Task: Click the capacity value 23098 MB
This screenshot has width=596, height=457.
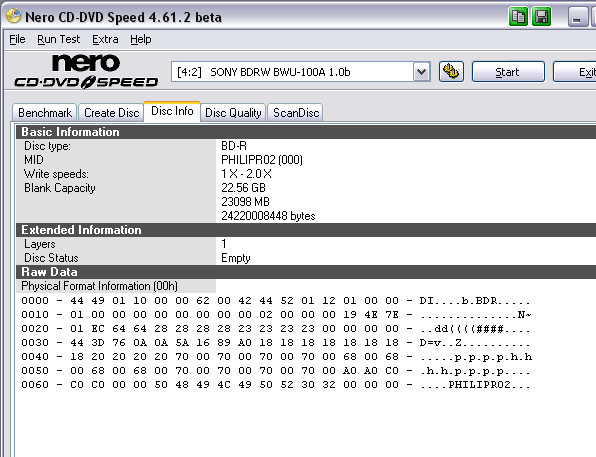Action: (246, 202)
